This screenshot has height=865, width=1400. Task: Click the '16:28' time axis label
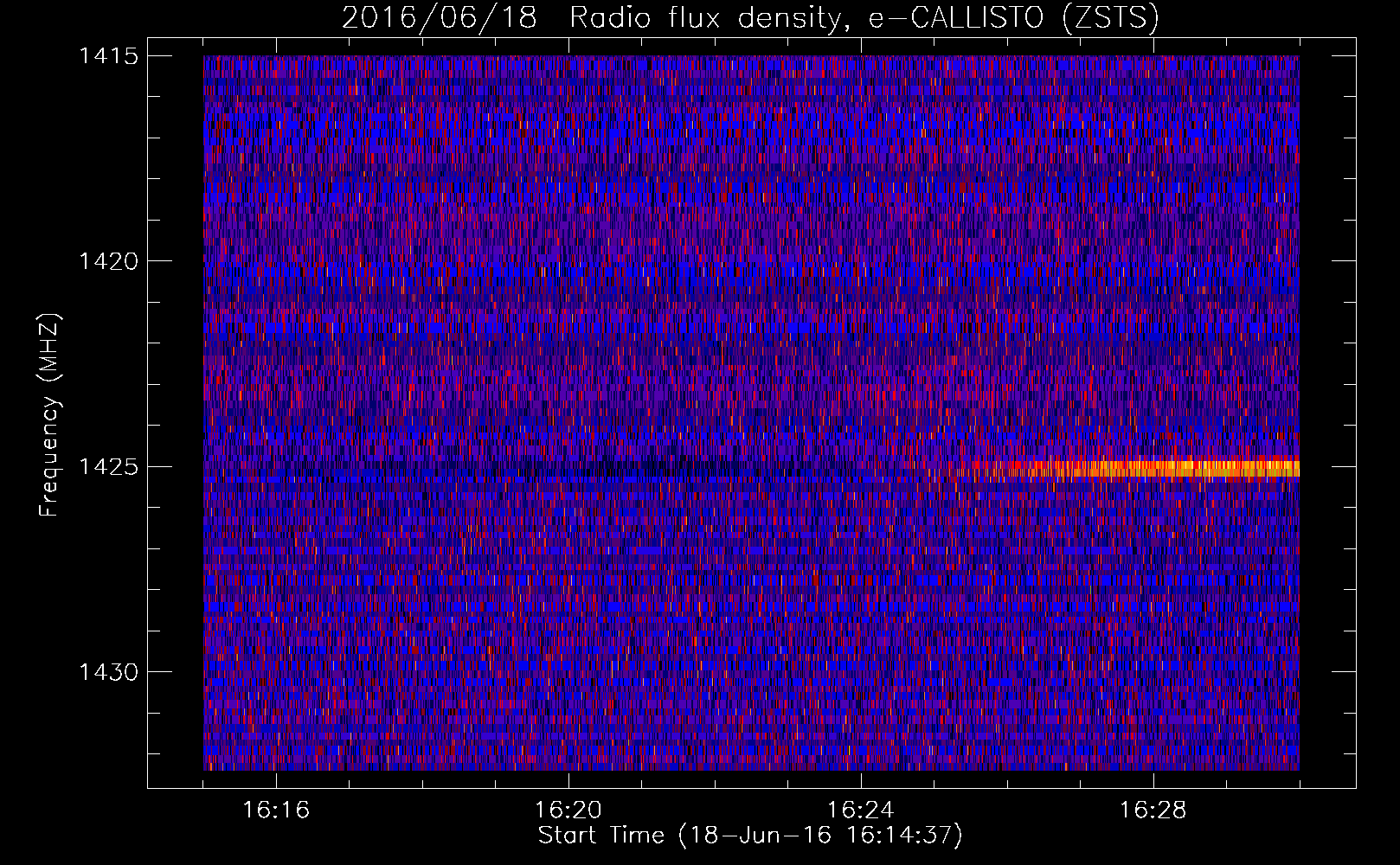coord(1153,811)
